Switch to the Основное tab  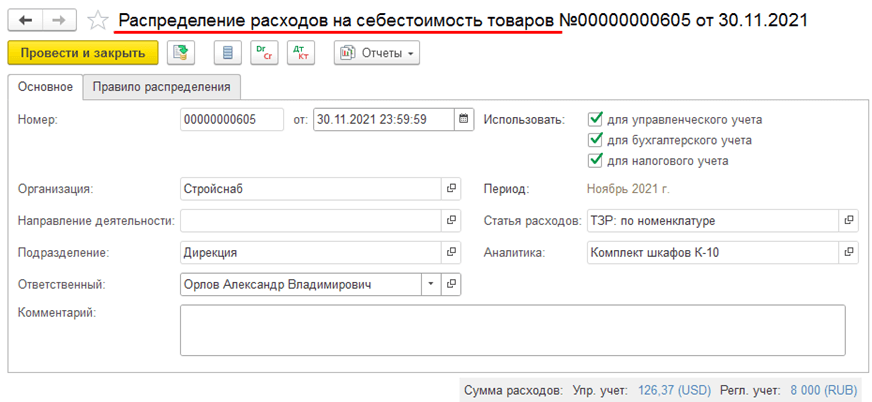point(45,87)
